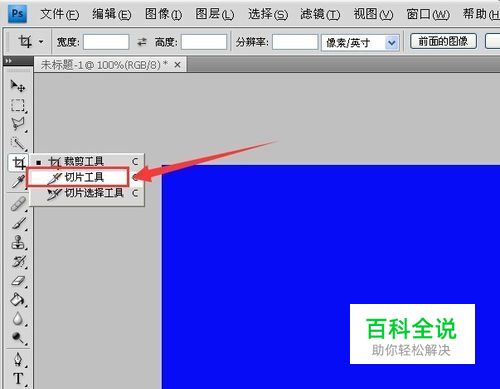Select the Blur tool
Viewport: 500px width, 389px height.
[18, 319]
